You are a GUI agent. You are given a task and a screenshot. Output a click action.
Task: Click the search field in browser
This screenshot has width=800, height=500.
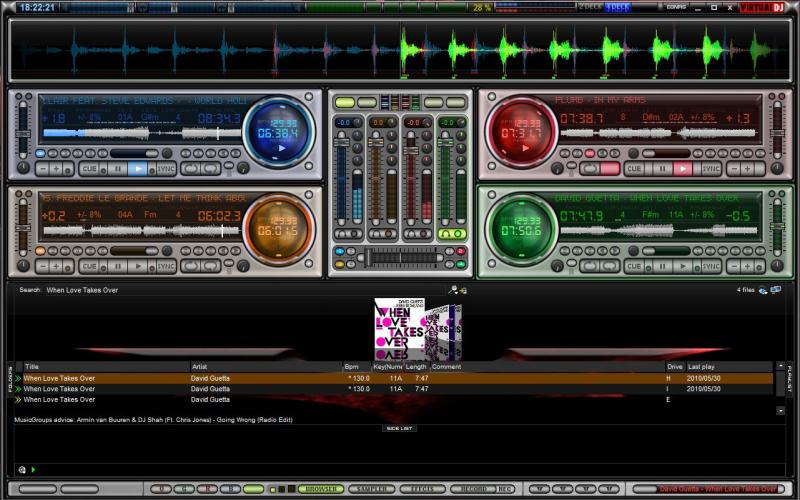pos(245,290)
